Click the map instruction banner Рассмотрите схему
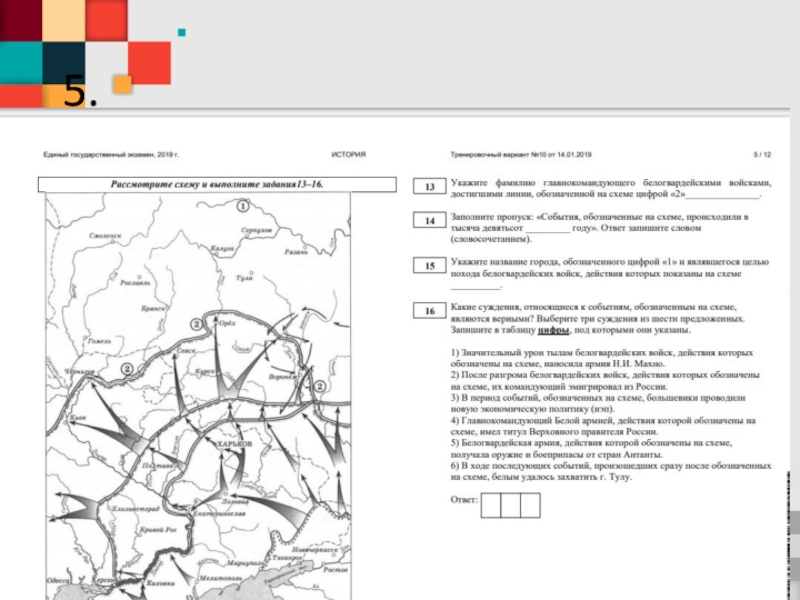 pyautogui.click(x=195, y=185)
